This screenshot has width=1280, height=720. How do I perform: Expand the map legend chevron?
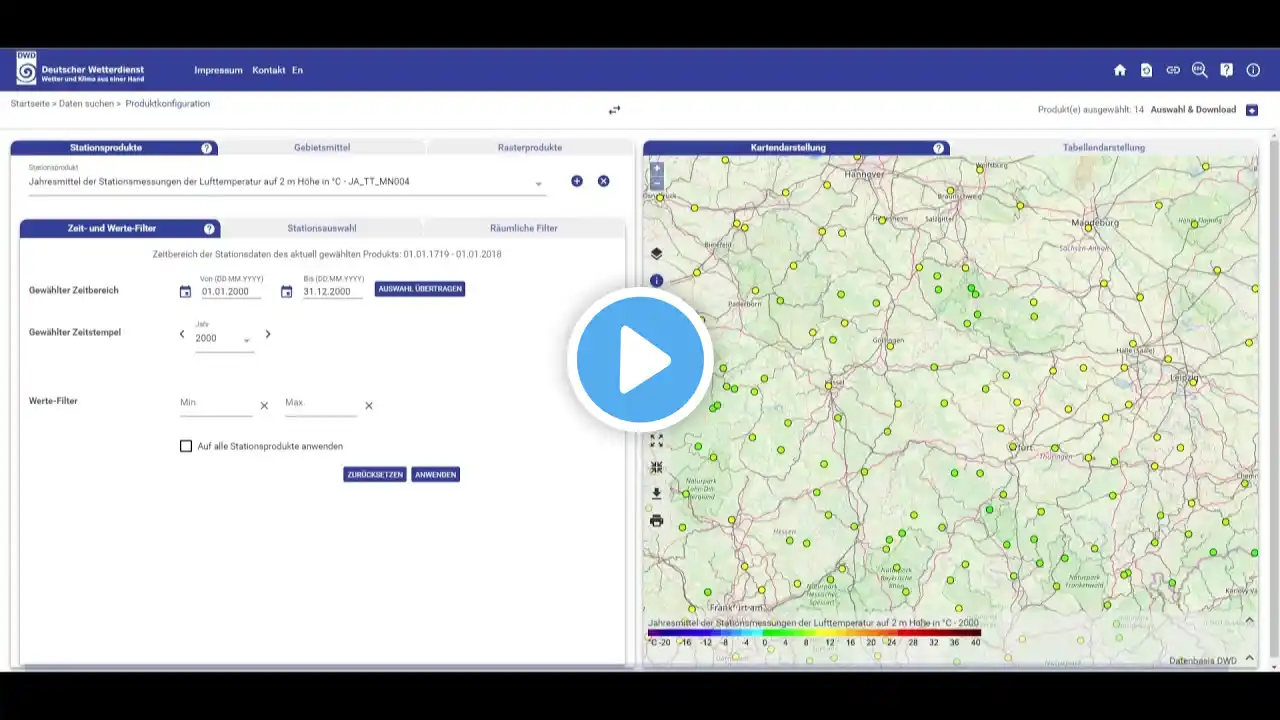[1249, 621]
